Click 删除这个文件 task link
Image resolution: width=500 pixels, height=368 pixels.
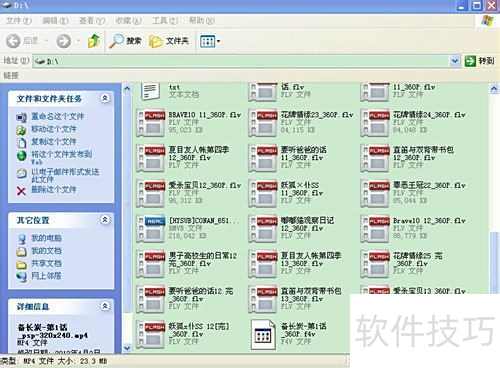[x=54, y=190]
